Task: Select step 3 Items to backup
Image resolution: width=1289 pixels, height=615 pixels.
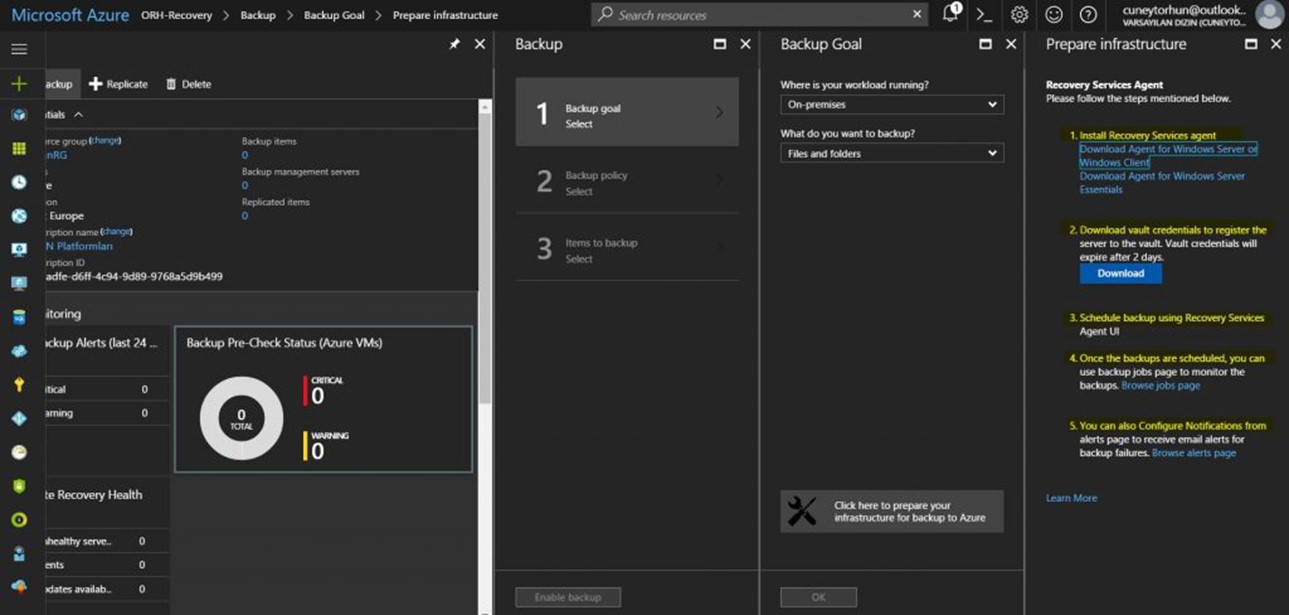Action: tap(627, 249)
